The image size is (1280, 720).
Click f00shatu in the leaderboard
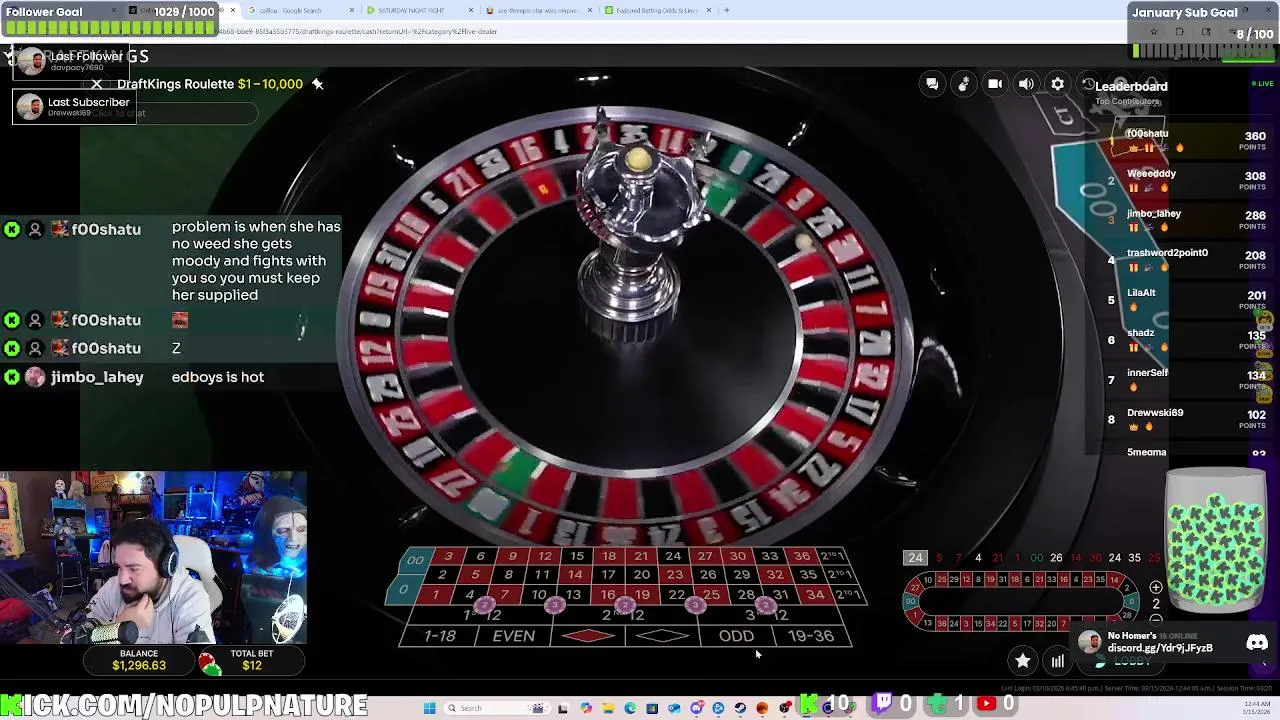1147,133
